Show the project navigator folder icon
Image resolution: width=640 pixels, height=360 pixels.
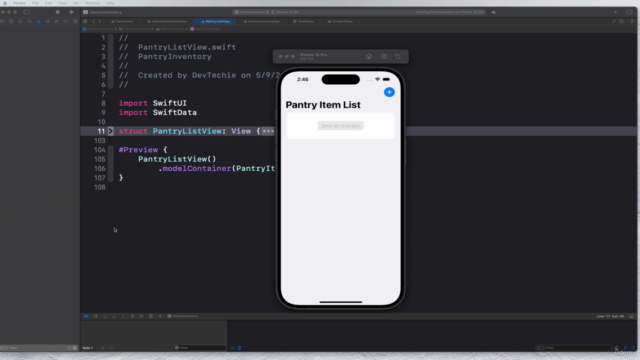click(2, 21)
